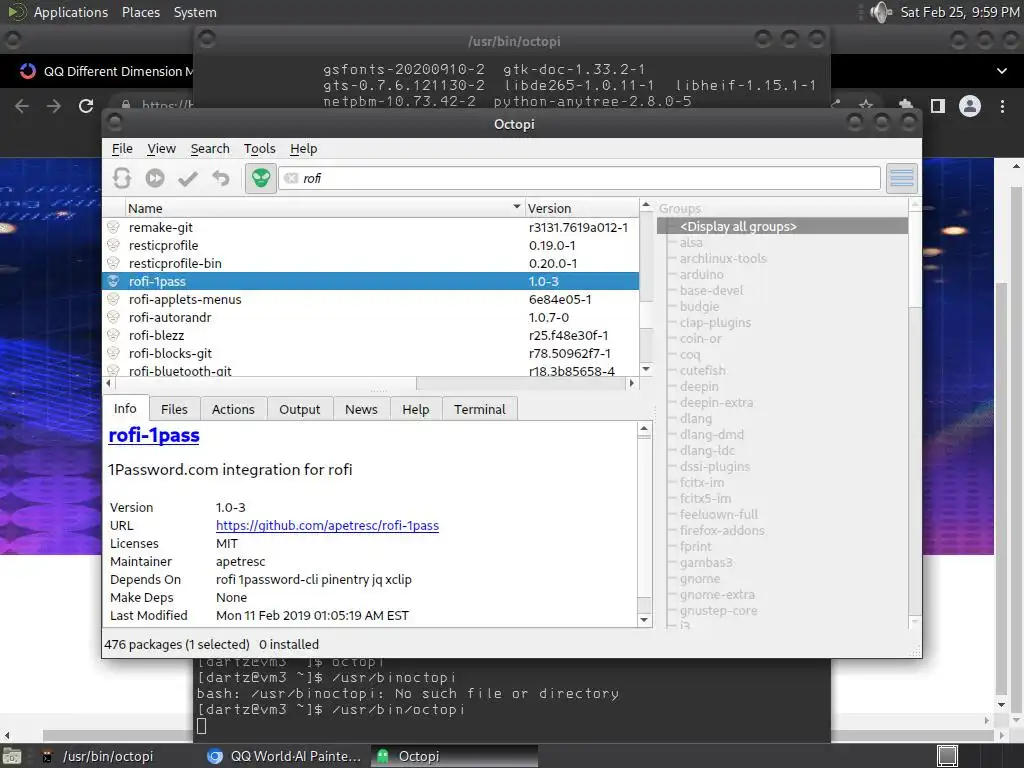Screen dimensions: 1024x768
Task: Select the remake-git package row
Action: (x=371, y=227)
